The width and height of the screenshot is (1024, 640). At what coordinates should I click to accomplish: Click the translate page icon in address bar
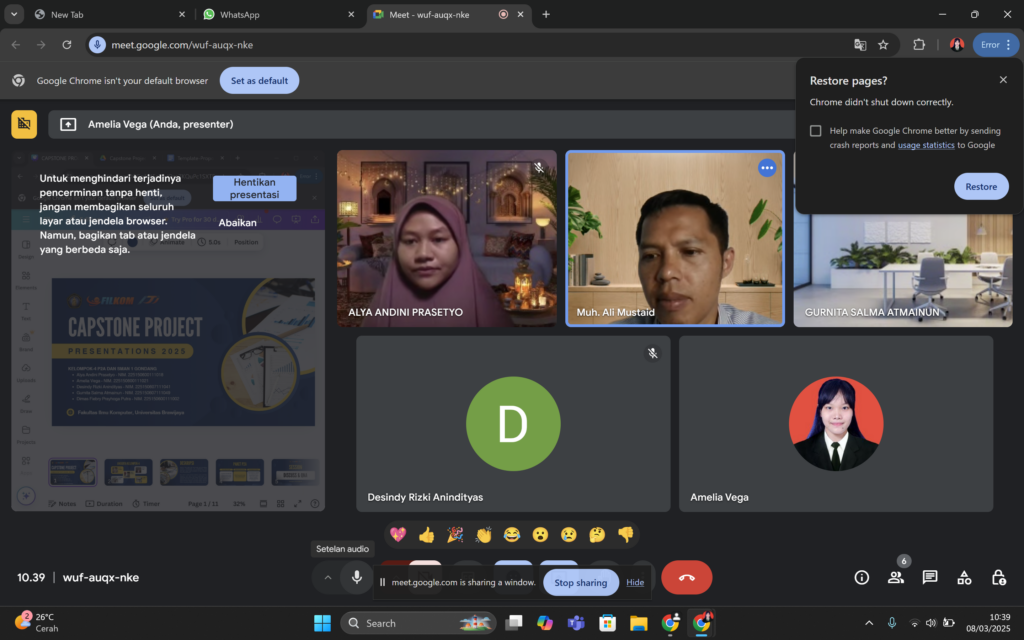(x=860, y=45)
